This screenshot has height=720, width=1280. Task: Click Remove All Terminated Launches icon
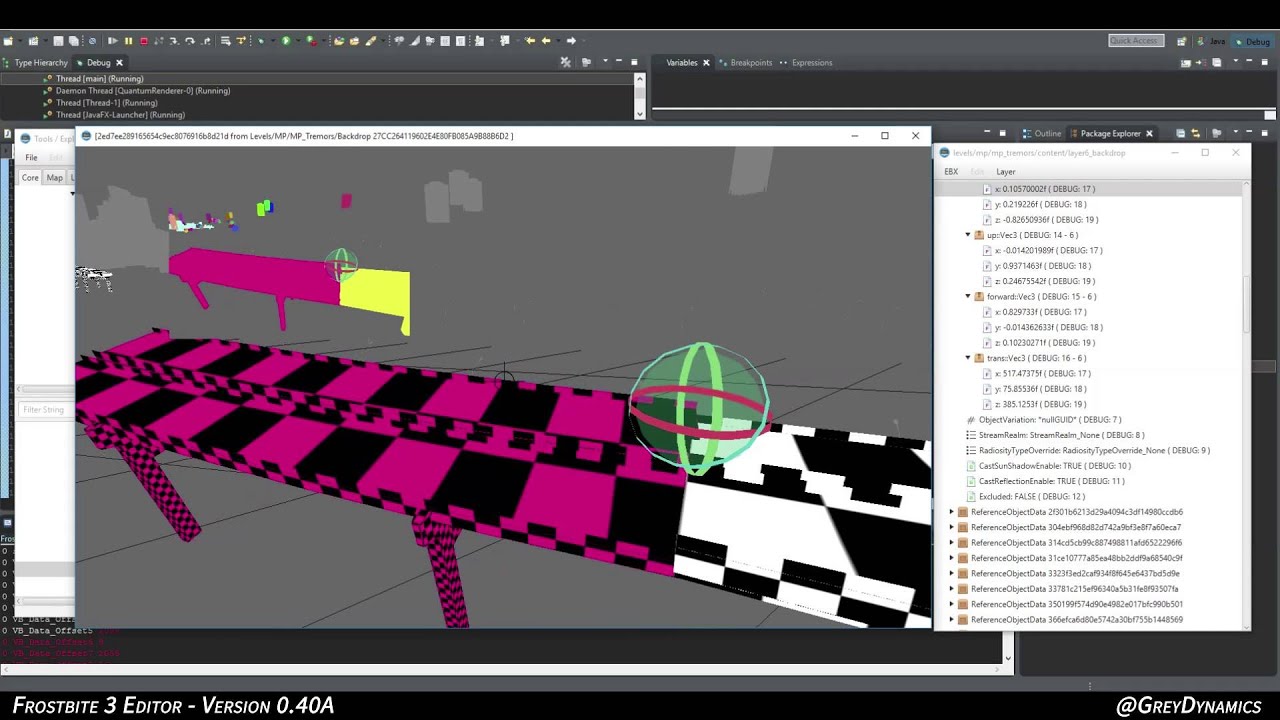[x=565, y=62]
